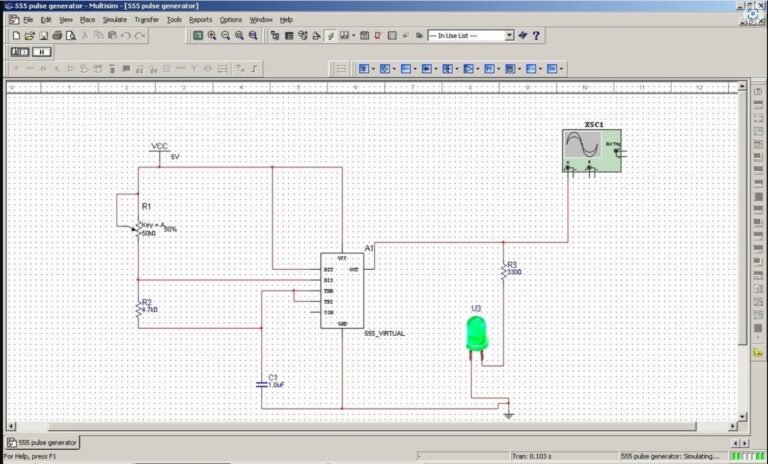The height and width of the screenshot is (464, 768).
Task: Click the horizontal scrollbar left arrow
Action: tap(12, 426)
